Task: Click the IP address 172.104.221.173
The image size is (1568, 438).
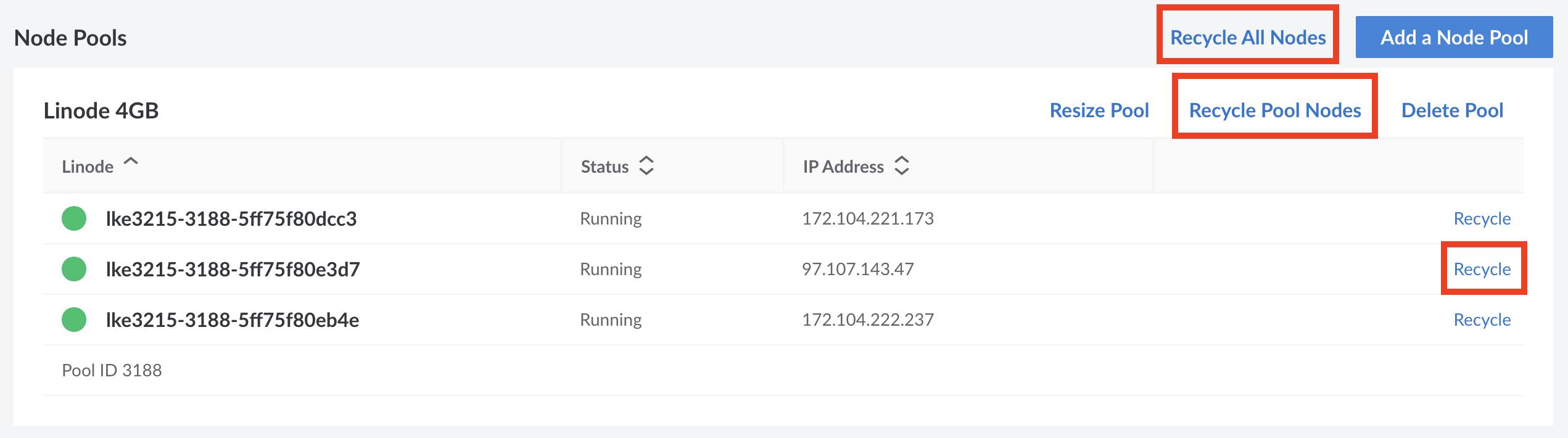Action: pos(867,219)
